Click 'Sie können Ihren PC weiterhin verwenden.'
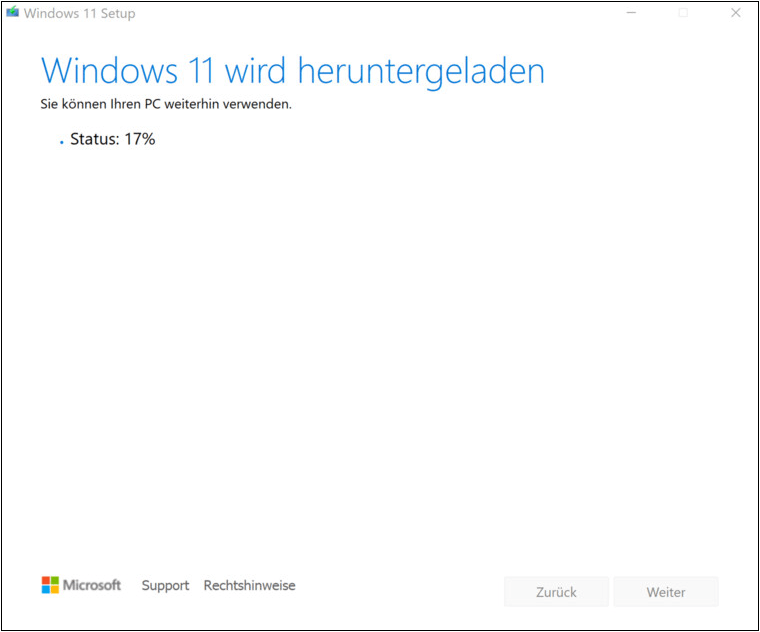 click(166, 104)
